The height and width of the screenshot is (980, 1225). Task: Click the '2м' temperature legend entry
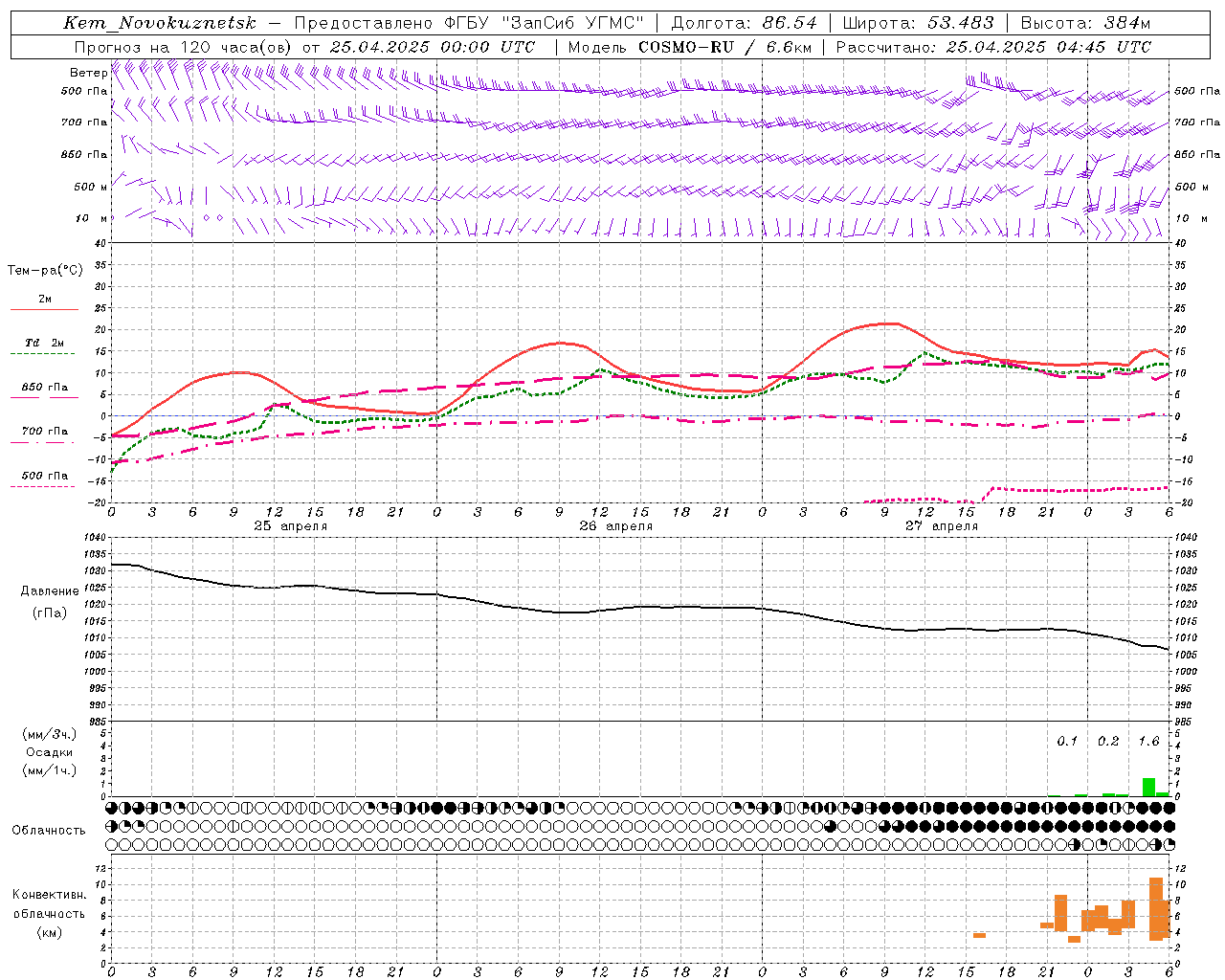[44, 299]
